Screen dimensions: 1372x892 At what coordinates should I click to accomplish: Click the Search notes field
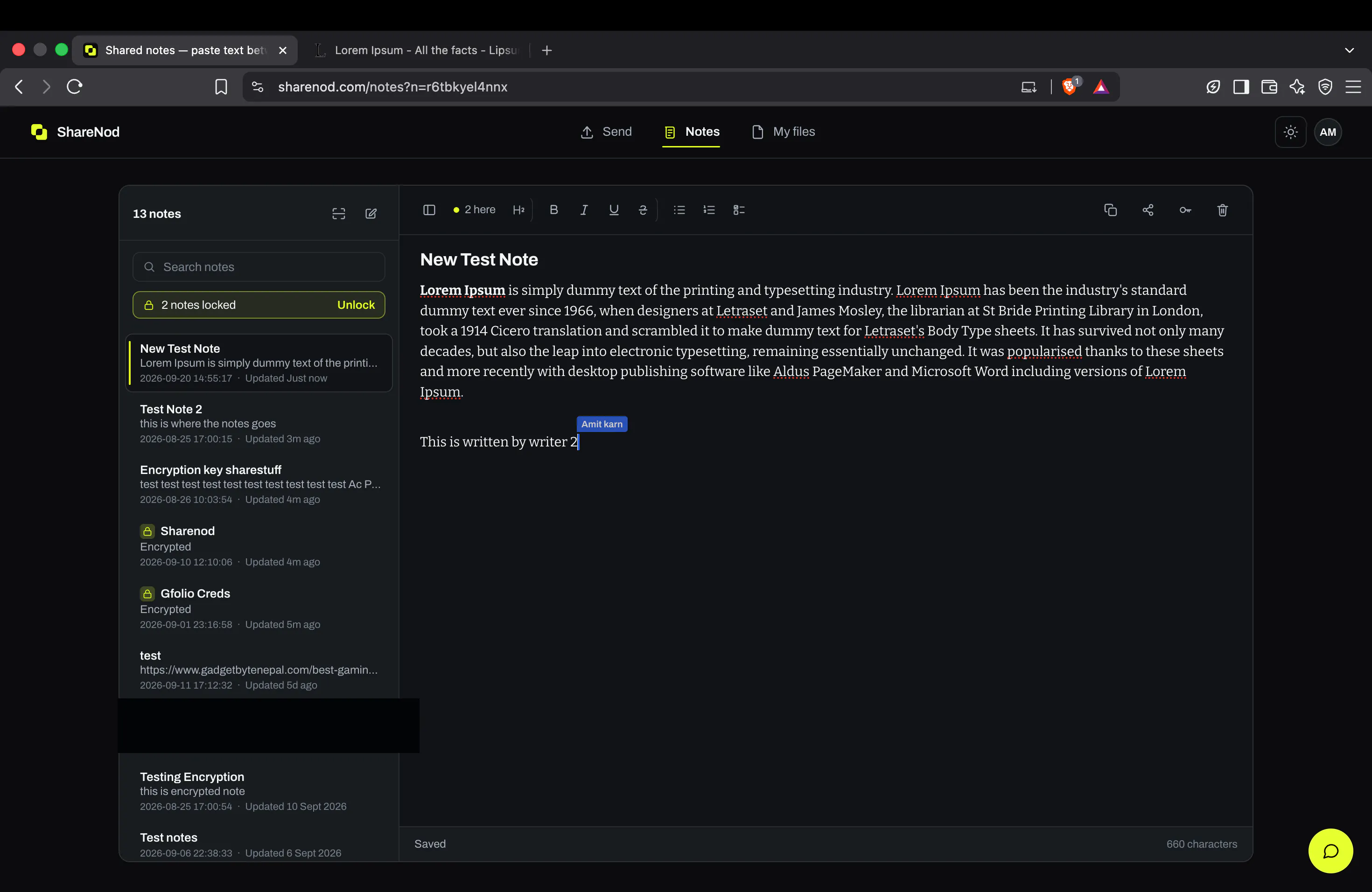coord(259,267)
